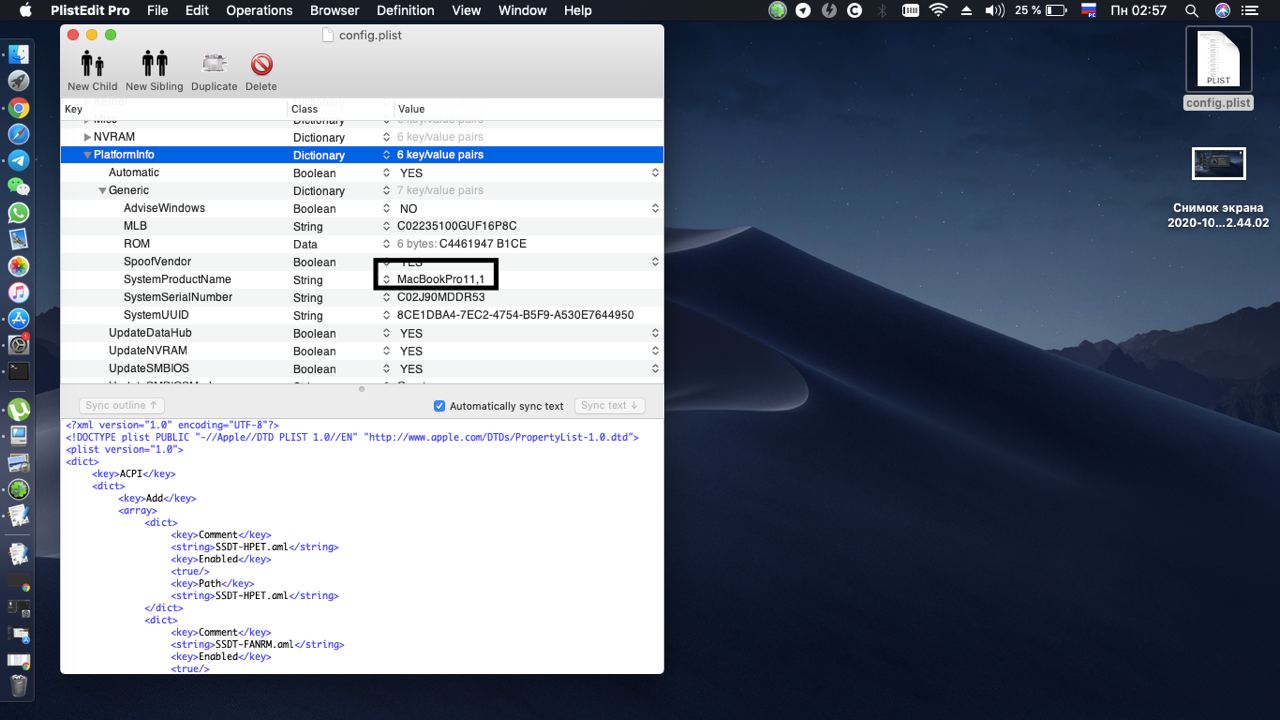The height and width of the screenshot is (720, 1280).
Task: Select the SystemProductName key
Action: pos(177,280)
